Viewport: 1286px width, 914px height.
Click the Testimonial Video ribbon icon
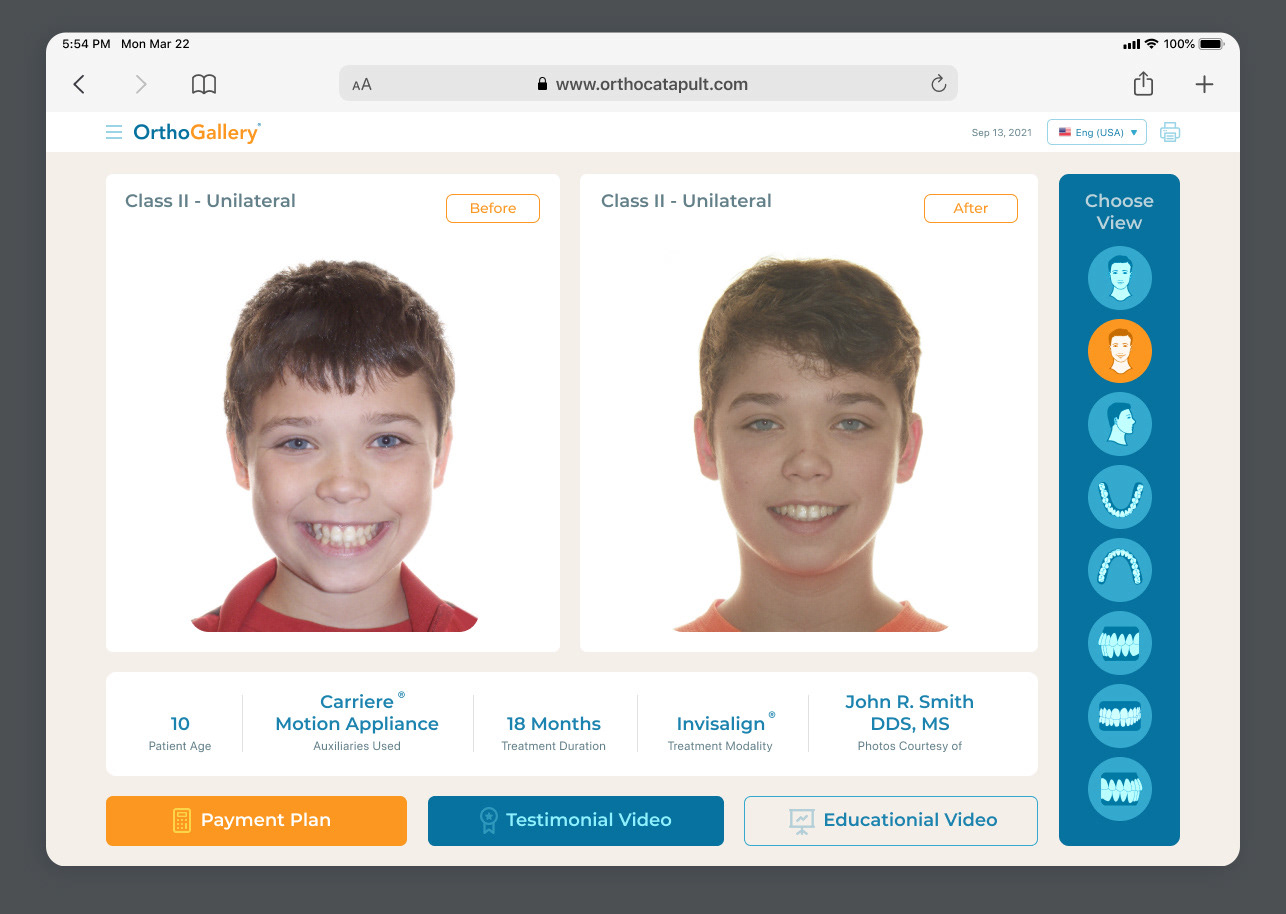[488, 821]
